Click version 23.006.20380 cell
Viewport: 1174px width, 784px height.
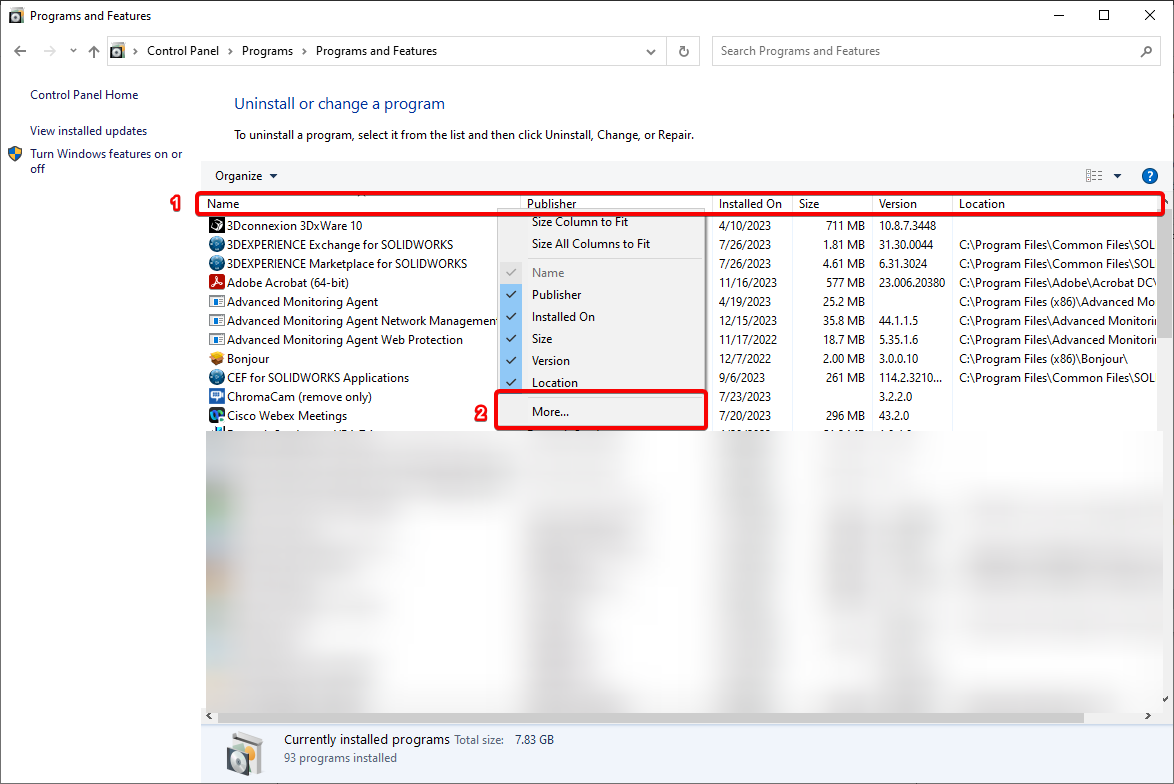pos(911,283)
